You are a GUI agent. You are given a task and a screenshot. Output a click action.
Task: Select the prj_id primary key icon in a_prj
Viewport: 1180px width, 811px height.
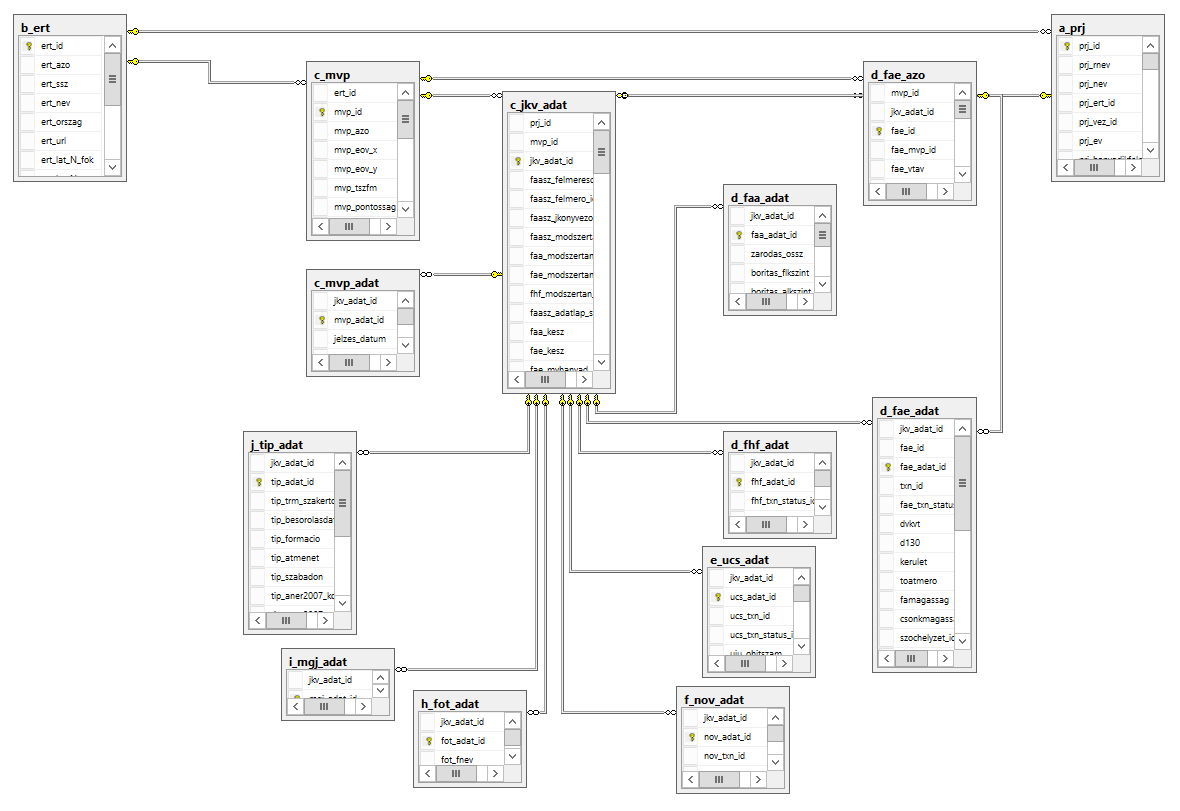click(1067, 46)
